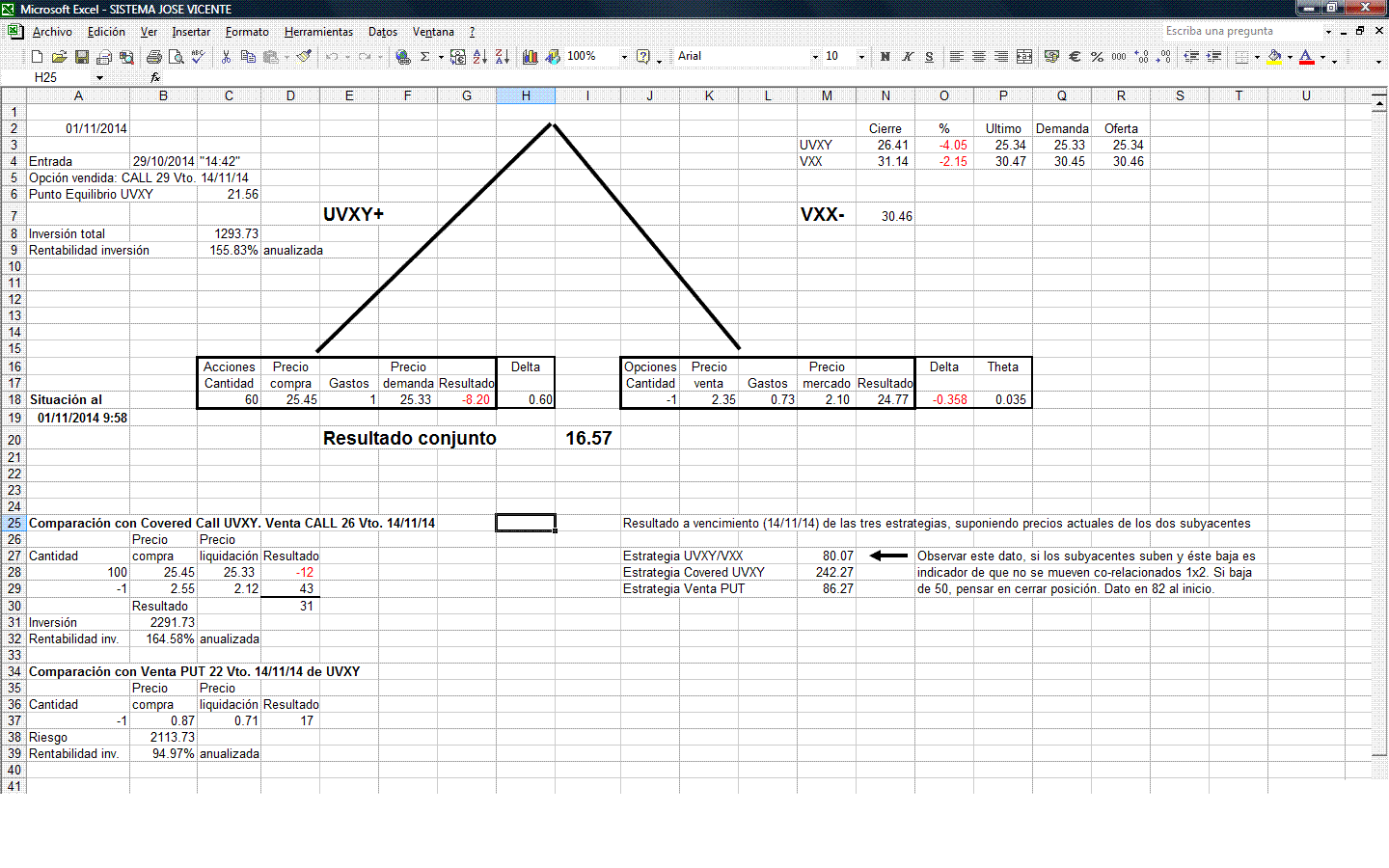Print the sheet using the printer icon
Viewport: 1389px width, 868px height.
click(154, 57)
